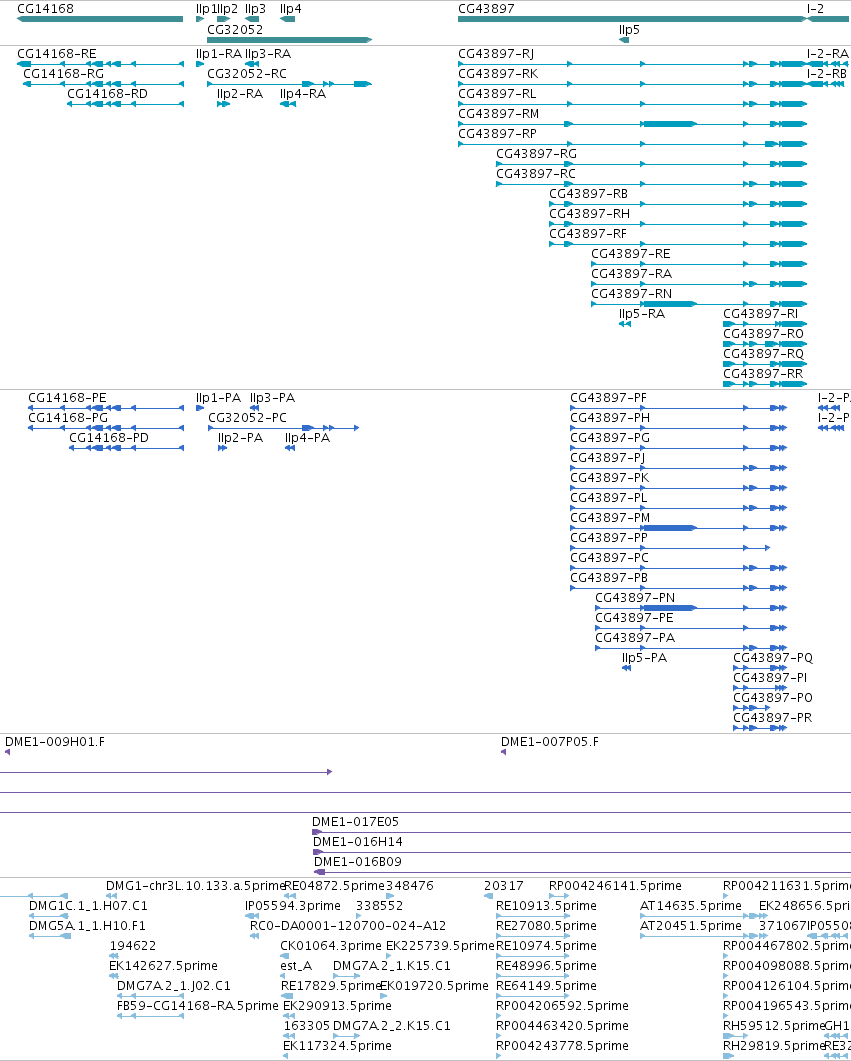
Task: Select the Ilp5-RA transcript label
Action: [642, 313]
